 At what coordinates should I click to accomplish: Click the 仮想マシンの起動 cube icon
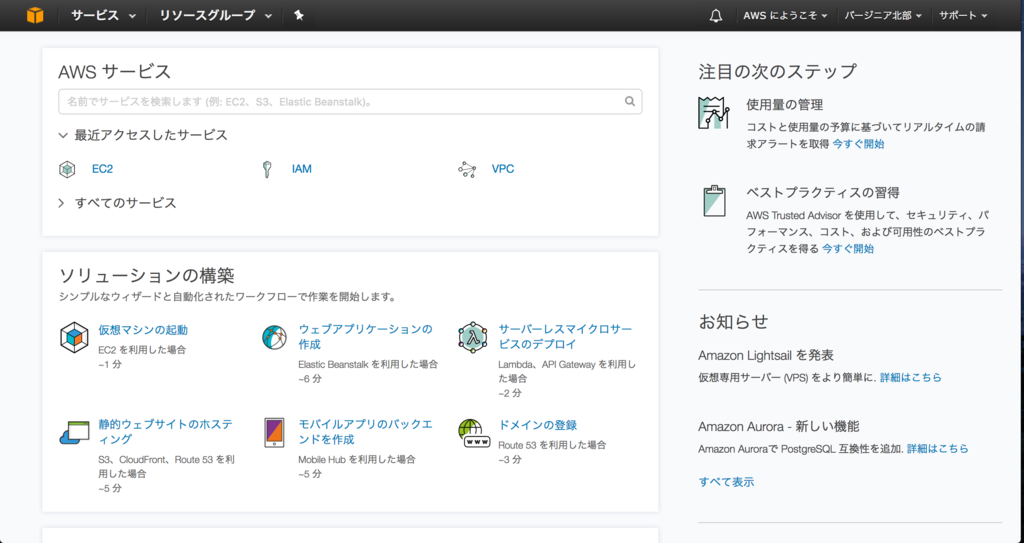point(74,338)
